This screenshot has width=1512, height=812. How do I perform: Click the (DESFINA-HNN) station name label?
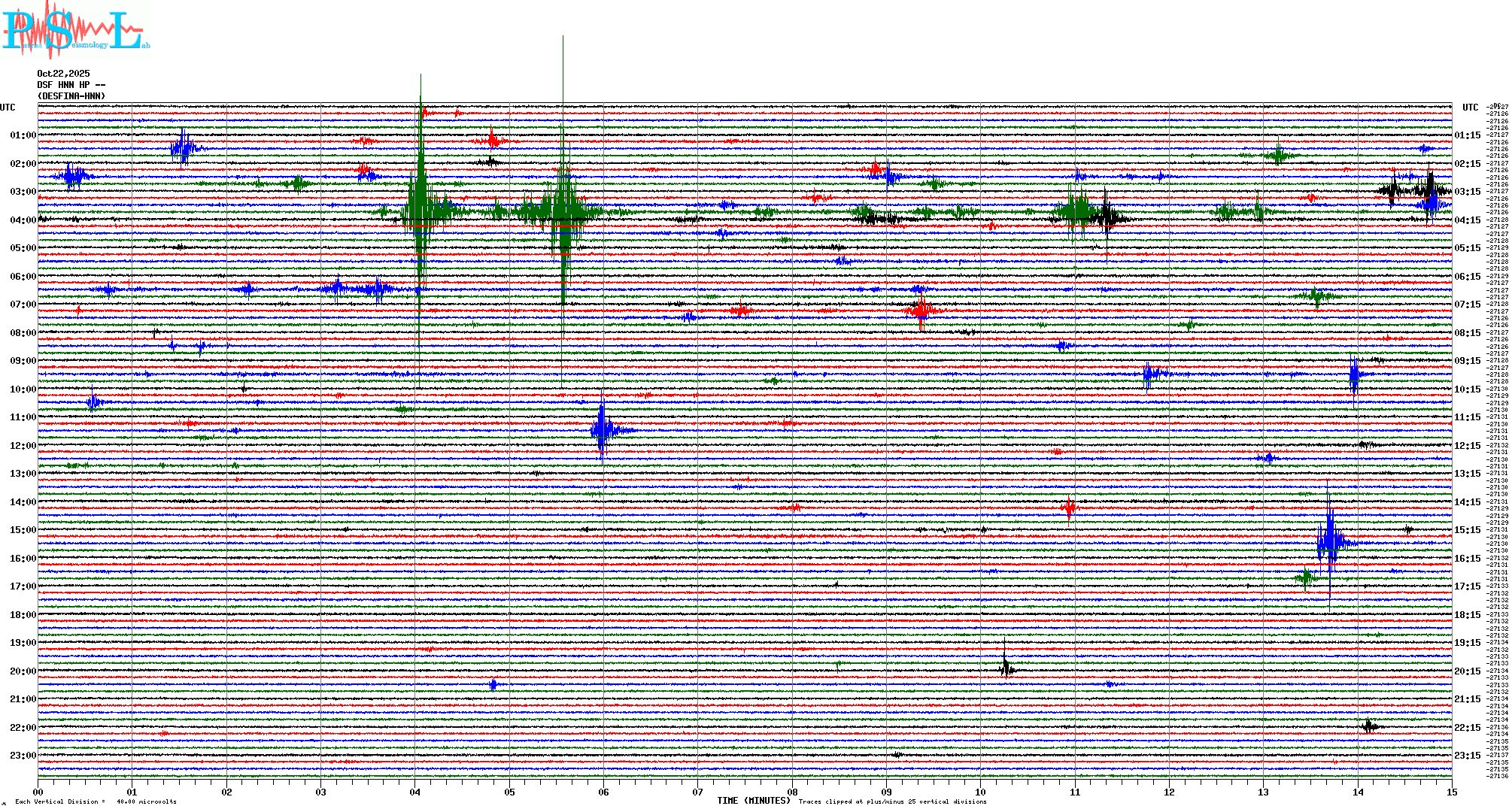click(x=71, y=96)
